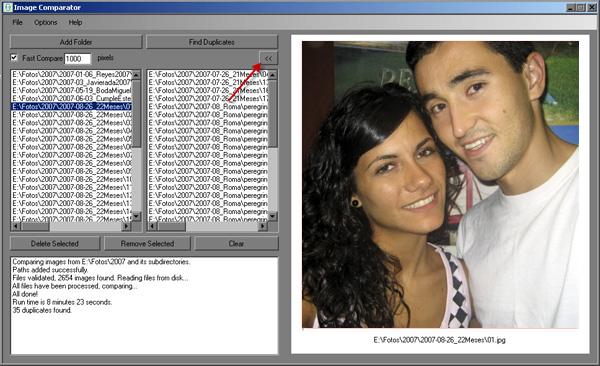Image resolution: width=600 pixels, height=366 pixels.
Task: Click the Clear button
Action: 236,243
